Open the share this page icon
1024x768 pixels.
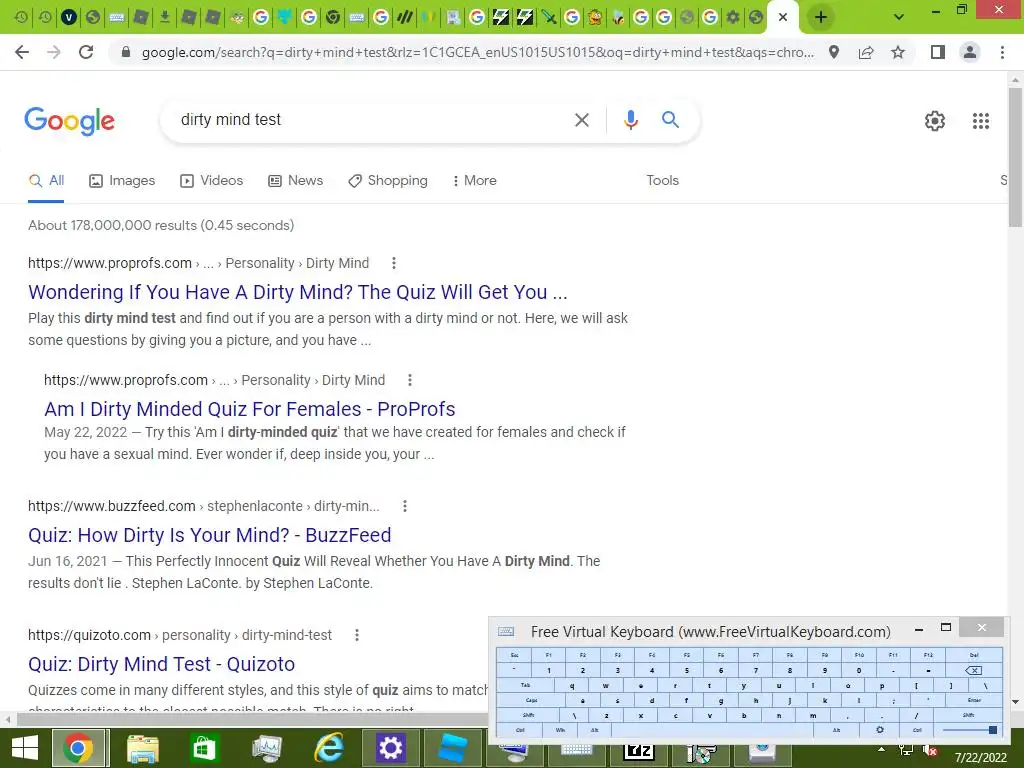[x=866, y=52]
